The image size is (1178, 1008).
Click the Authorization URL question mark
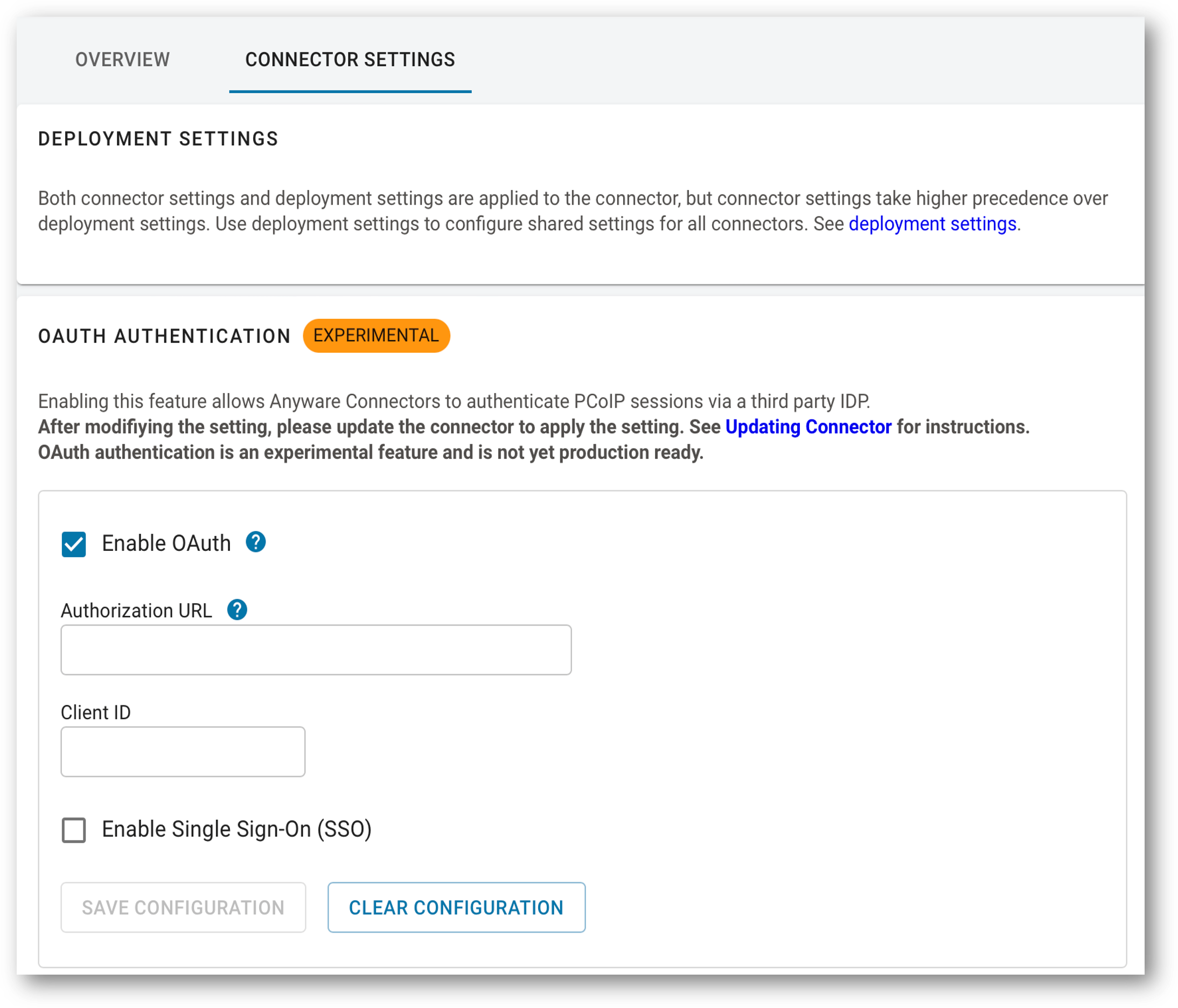[236, 610]
